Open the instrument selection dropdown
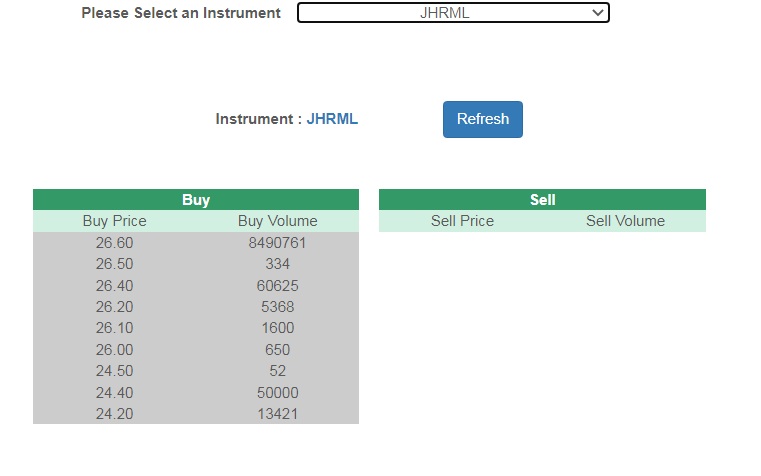The image size is (761, 476). coord(453,13)
